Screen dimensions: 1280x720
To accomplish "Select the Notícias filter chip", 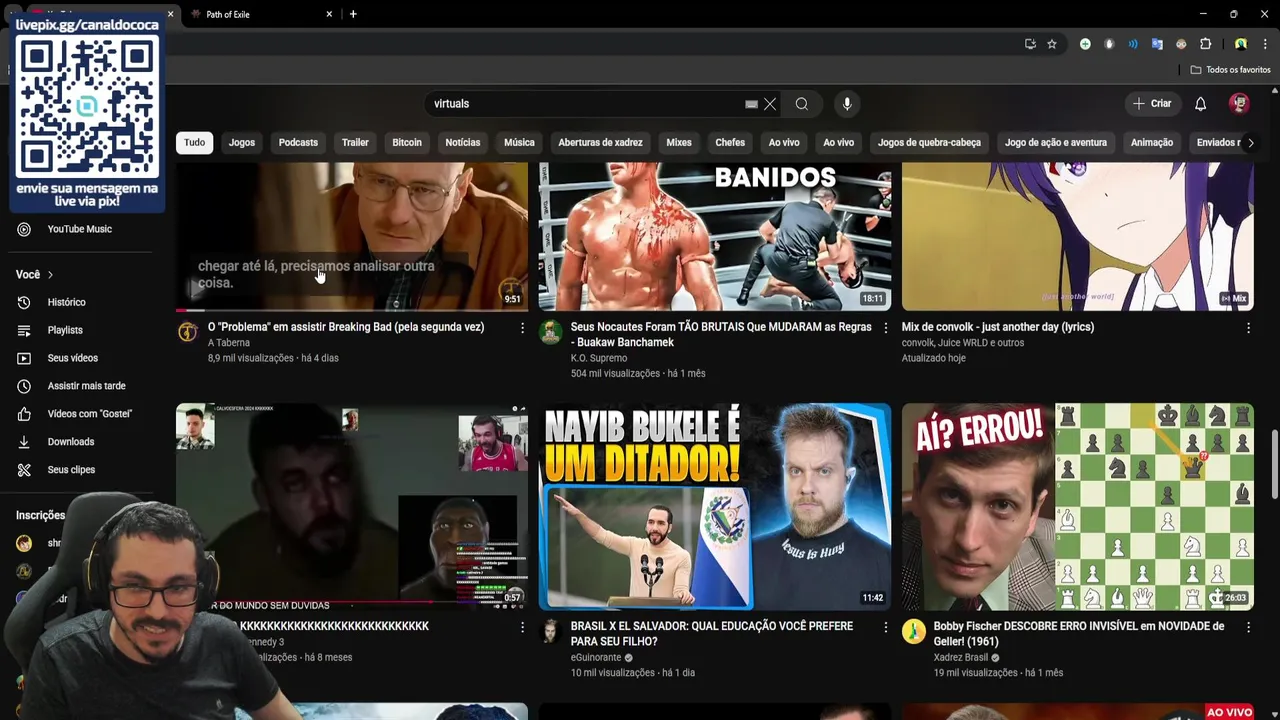I will click(x=463, y=142).
